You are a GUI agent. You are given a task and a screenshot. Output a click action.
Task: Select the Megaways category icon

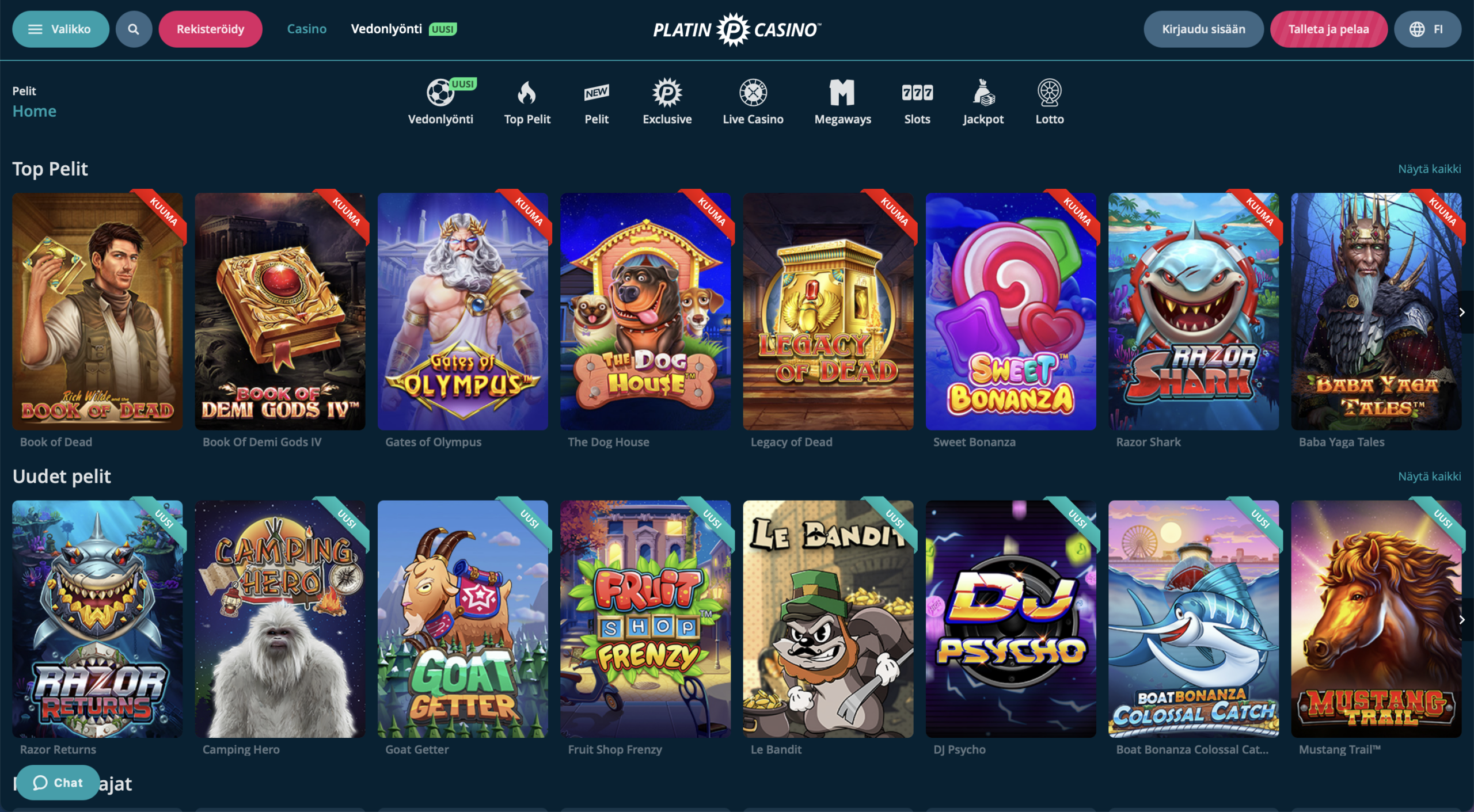coord(842,93)
